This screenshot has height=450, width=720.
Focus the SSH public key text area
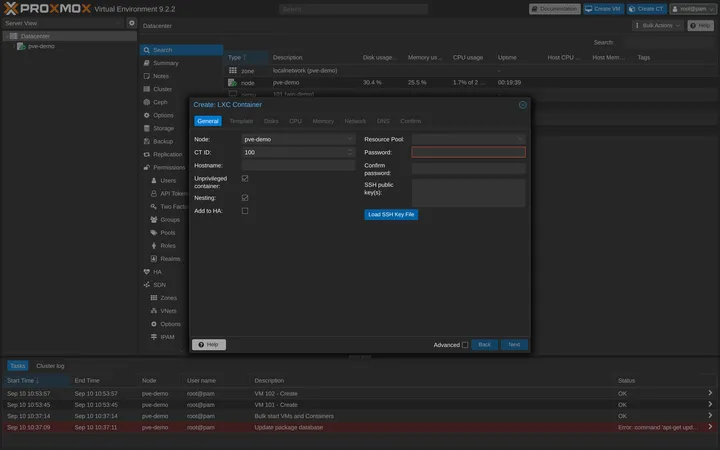pyautogui.click(x=468, y=193)
